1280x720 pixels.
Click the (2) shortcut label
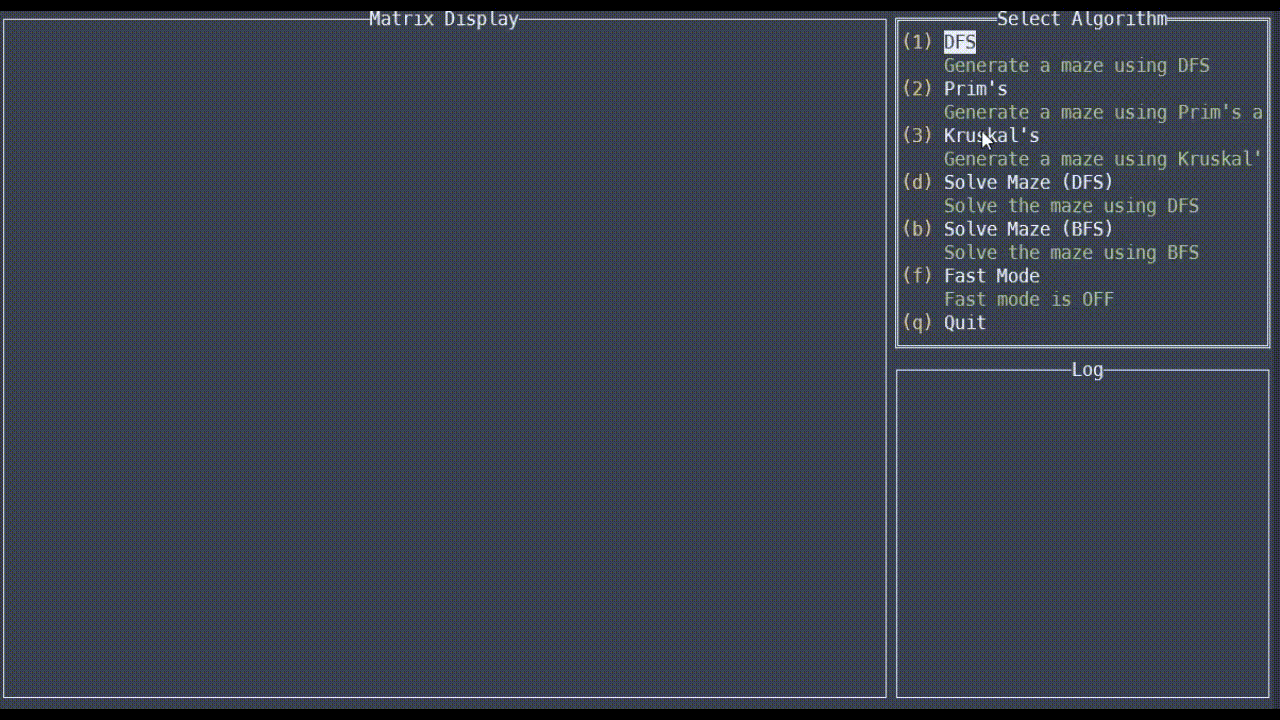[x=917, y=89]
